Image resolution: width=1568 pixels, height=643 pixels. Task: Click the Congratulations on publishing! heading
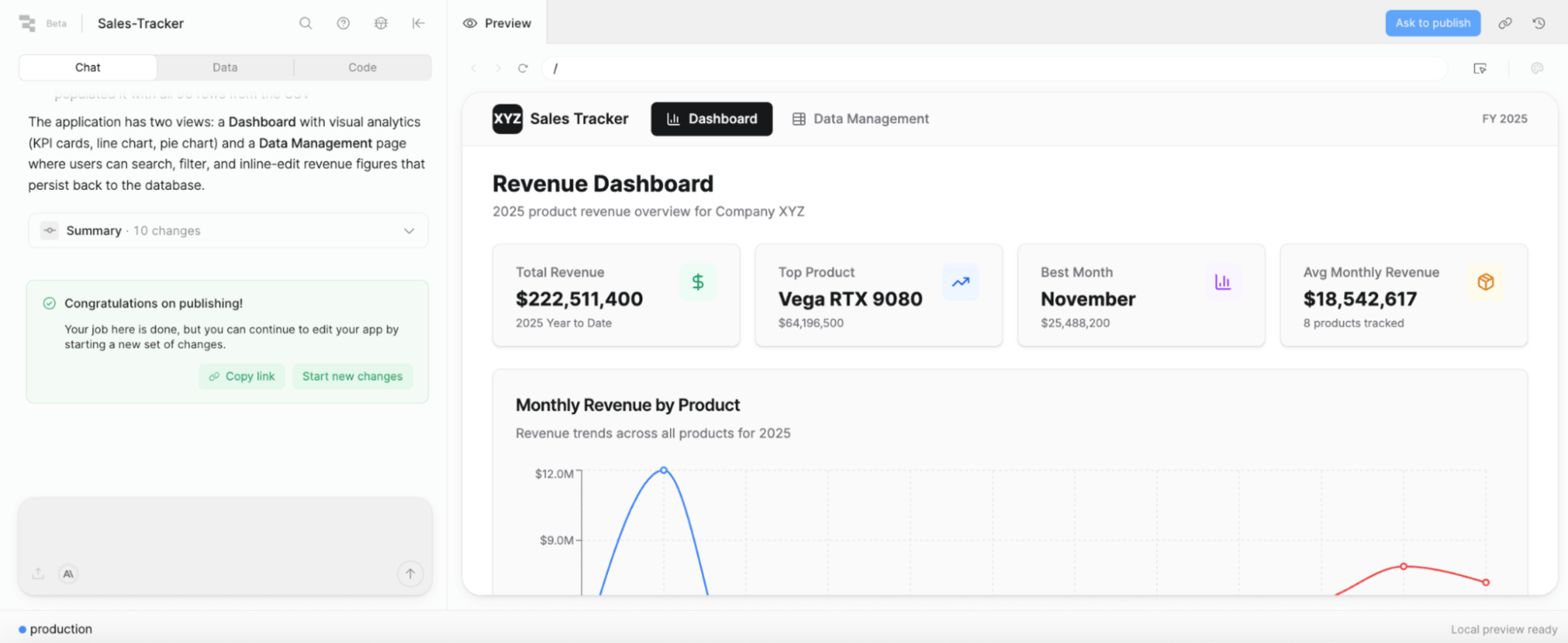pyautogui.click(x=153, y=303)
